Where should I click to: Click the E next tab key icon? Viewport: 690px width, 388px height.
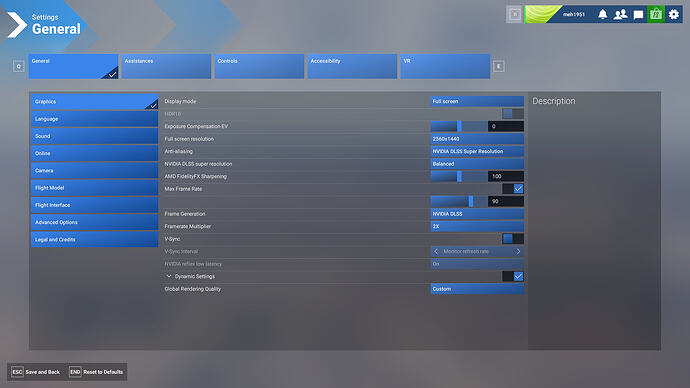click(499, 66)
